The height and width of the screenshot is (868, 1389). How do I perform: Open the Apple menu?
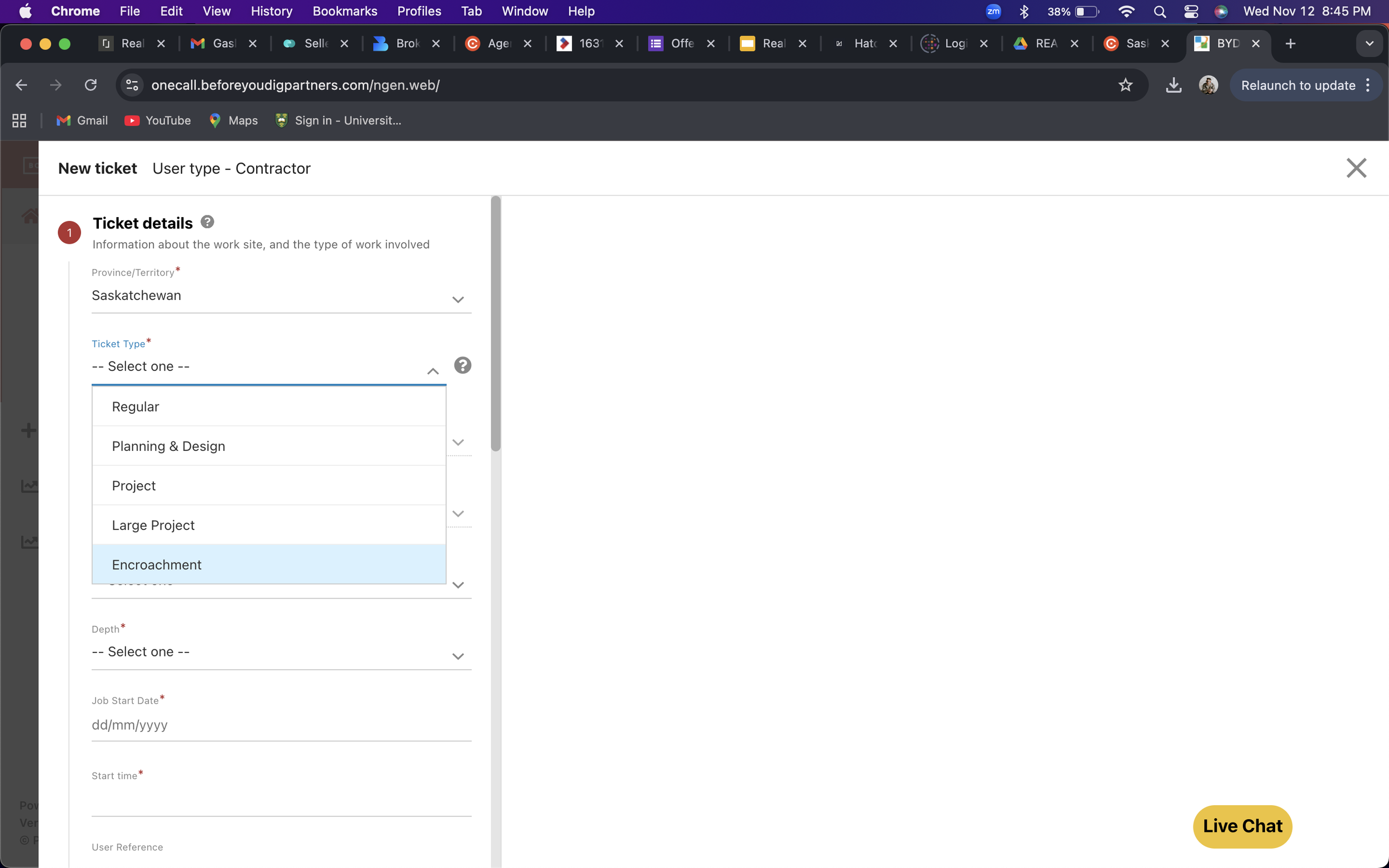(x=25, y=12)
